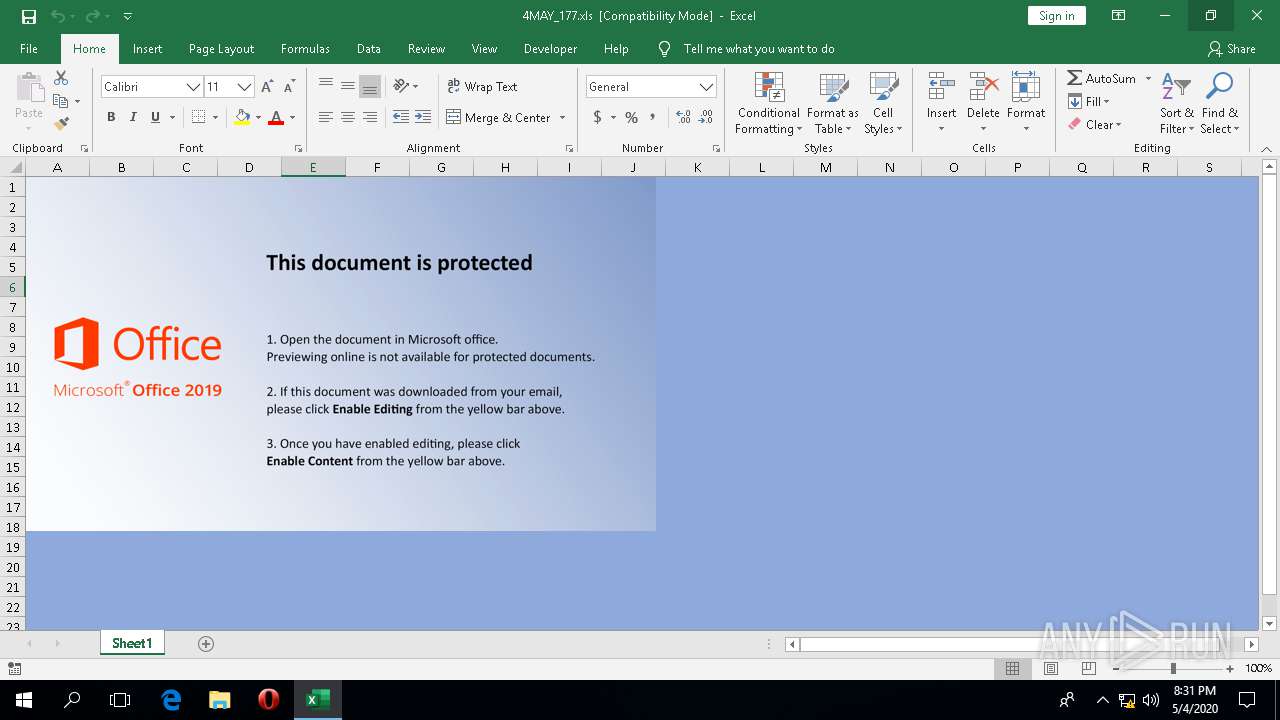The width and height of the screenshot is (1280, 720).
Task: Open the Orientation text-angle options
Action: pyautogui.click(x=405, y=86)
